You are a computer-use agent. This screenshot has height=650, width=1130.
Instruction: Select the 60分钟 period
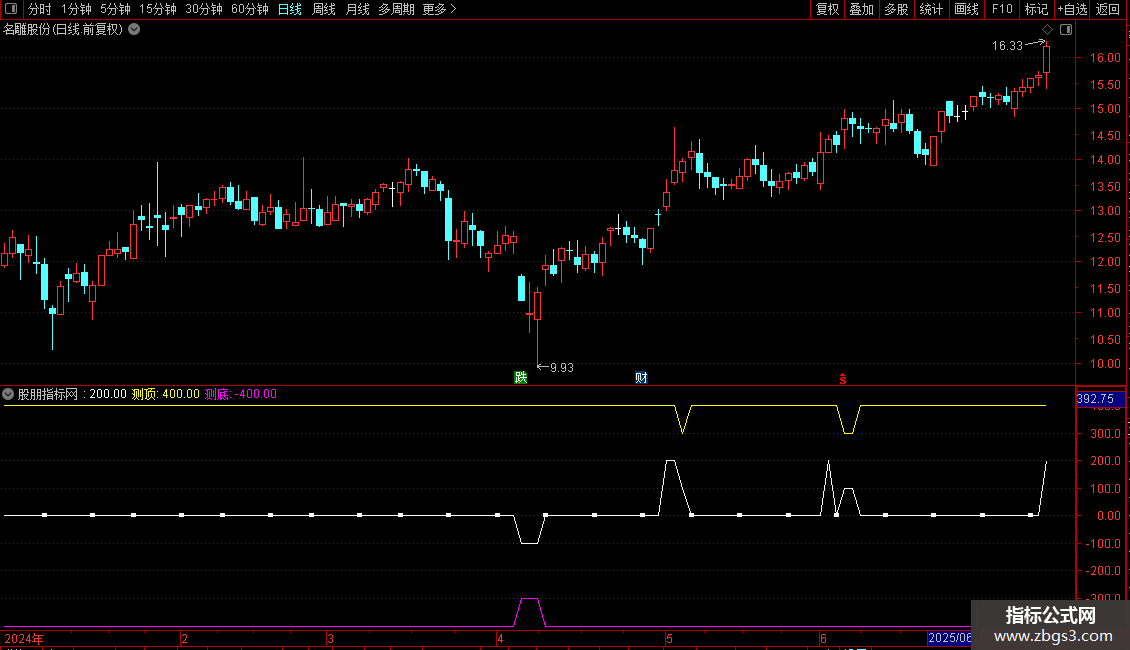pos(250,9)
